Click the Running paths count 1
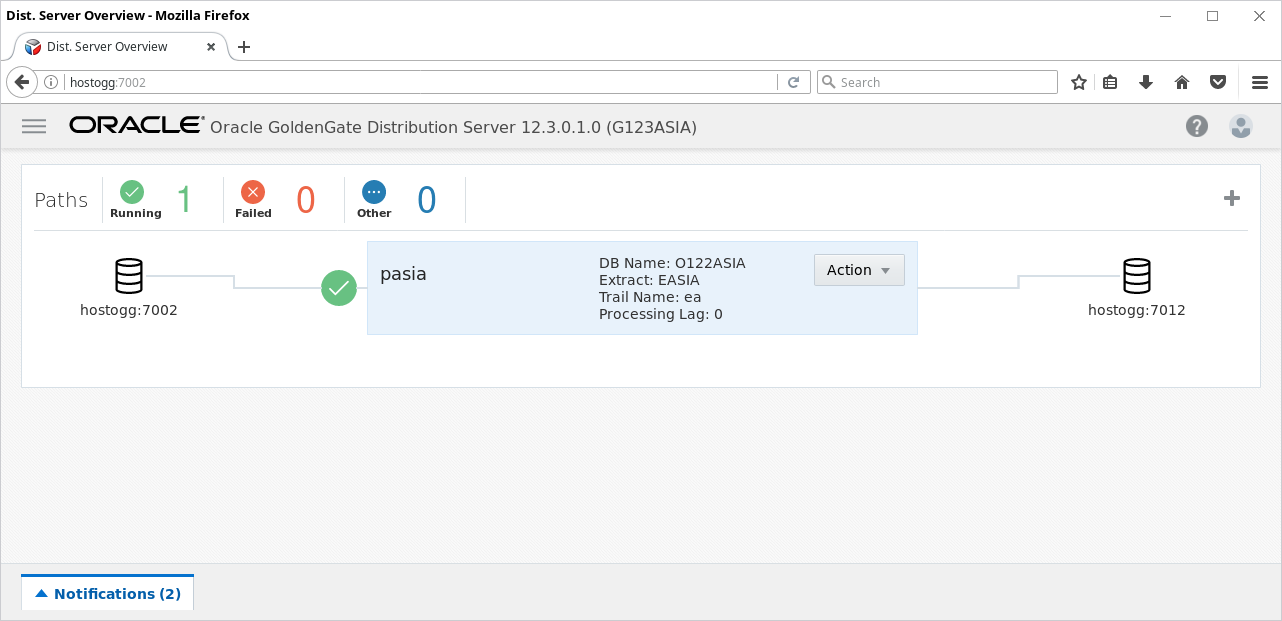Image resolution: width=1282 pixels, height=621 pixels. [x=184, y=200]
